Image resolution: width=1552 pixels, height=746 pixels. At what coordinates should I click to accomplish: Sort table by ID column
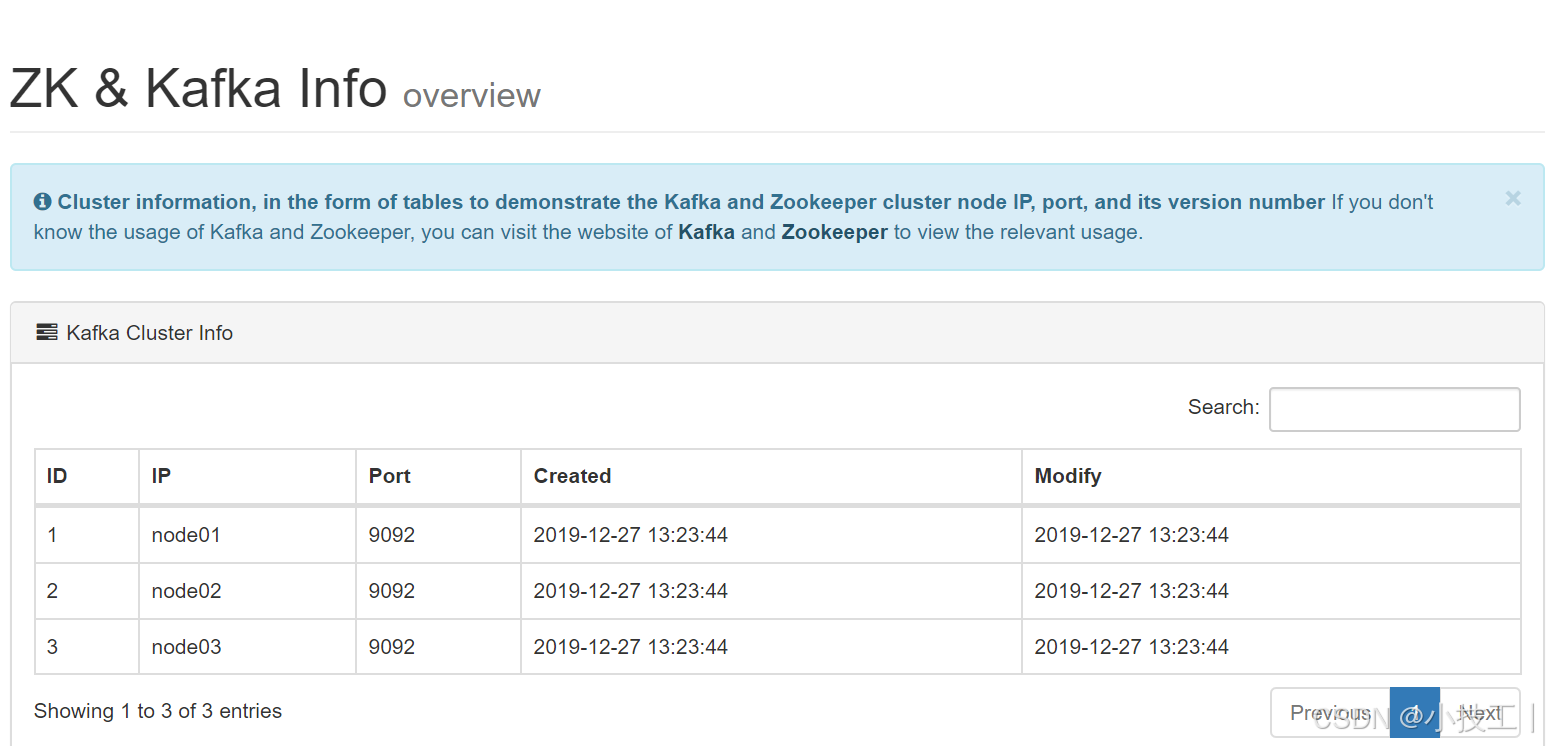[87, 476]
